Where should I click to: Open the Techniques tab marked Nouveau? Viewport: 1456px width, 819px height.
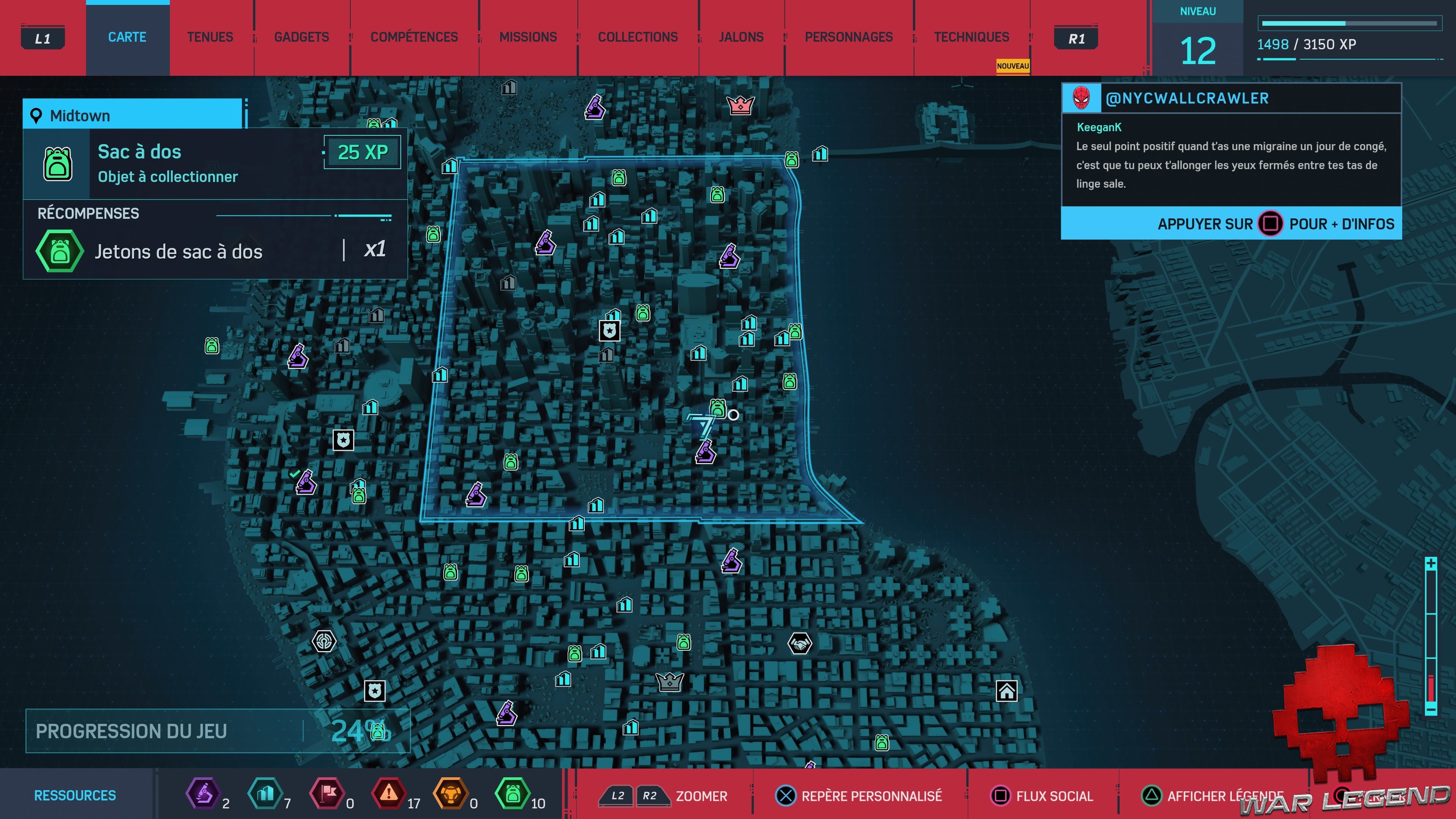pyautogui.click(x=971, y=37)
